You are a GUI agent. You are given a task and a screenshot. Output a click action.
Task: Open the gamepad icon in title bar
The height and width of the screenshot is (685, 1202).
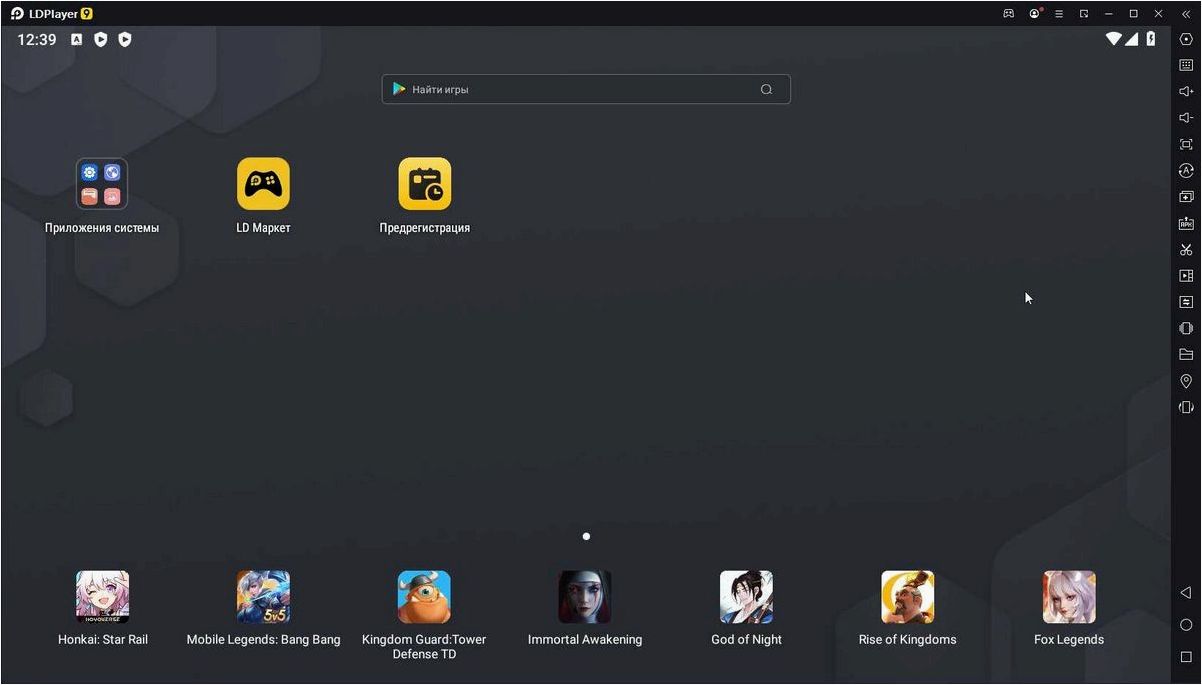tap(1009, 14)
